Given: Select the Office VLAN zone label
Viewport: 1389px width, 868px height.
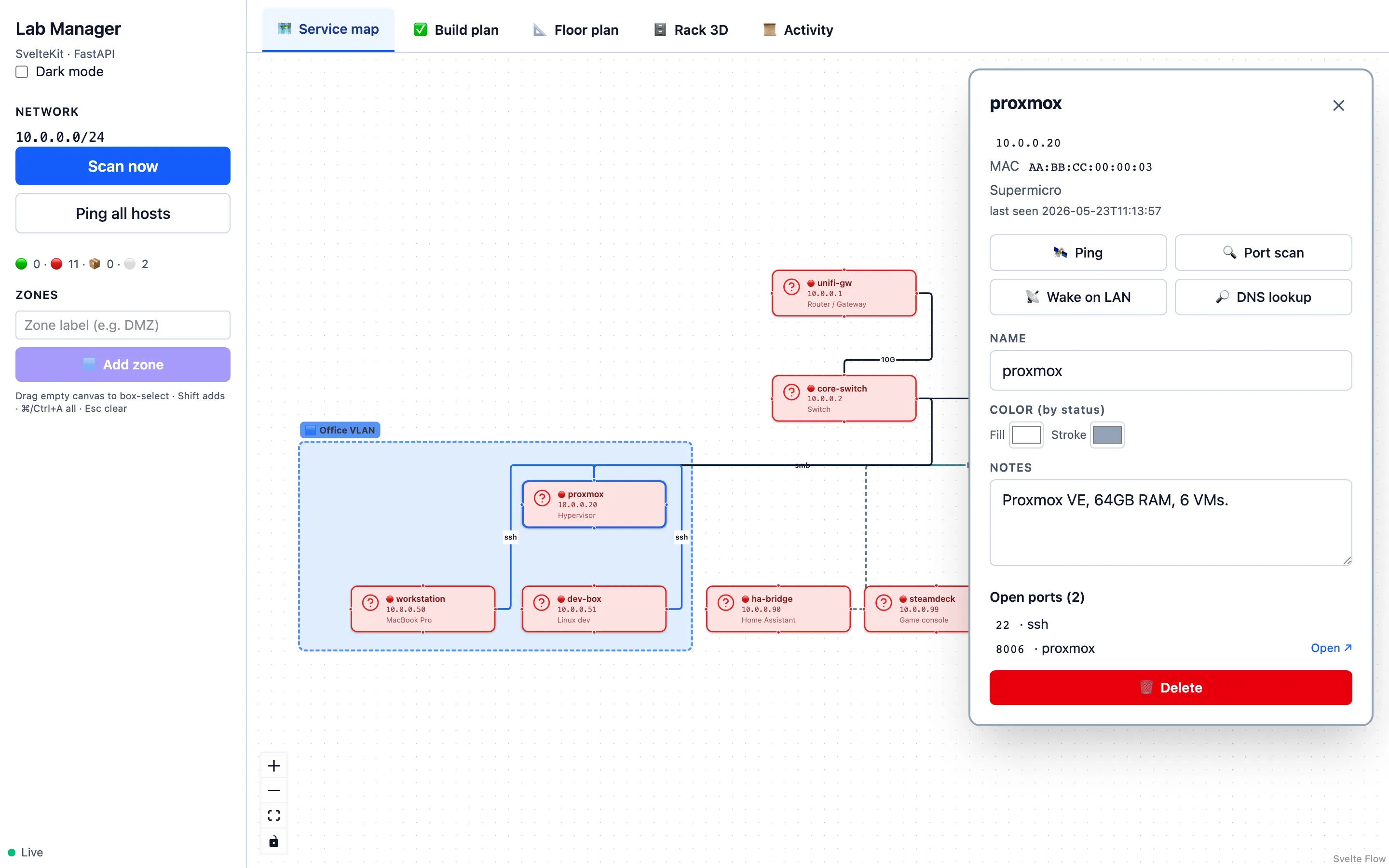Looking at the screenshot, I should [340, 430].
